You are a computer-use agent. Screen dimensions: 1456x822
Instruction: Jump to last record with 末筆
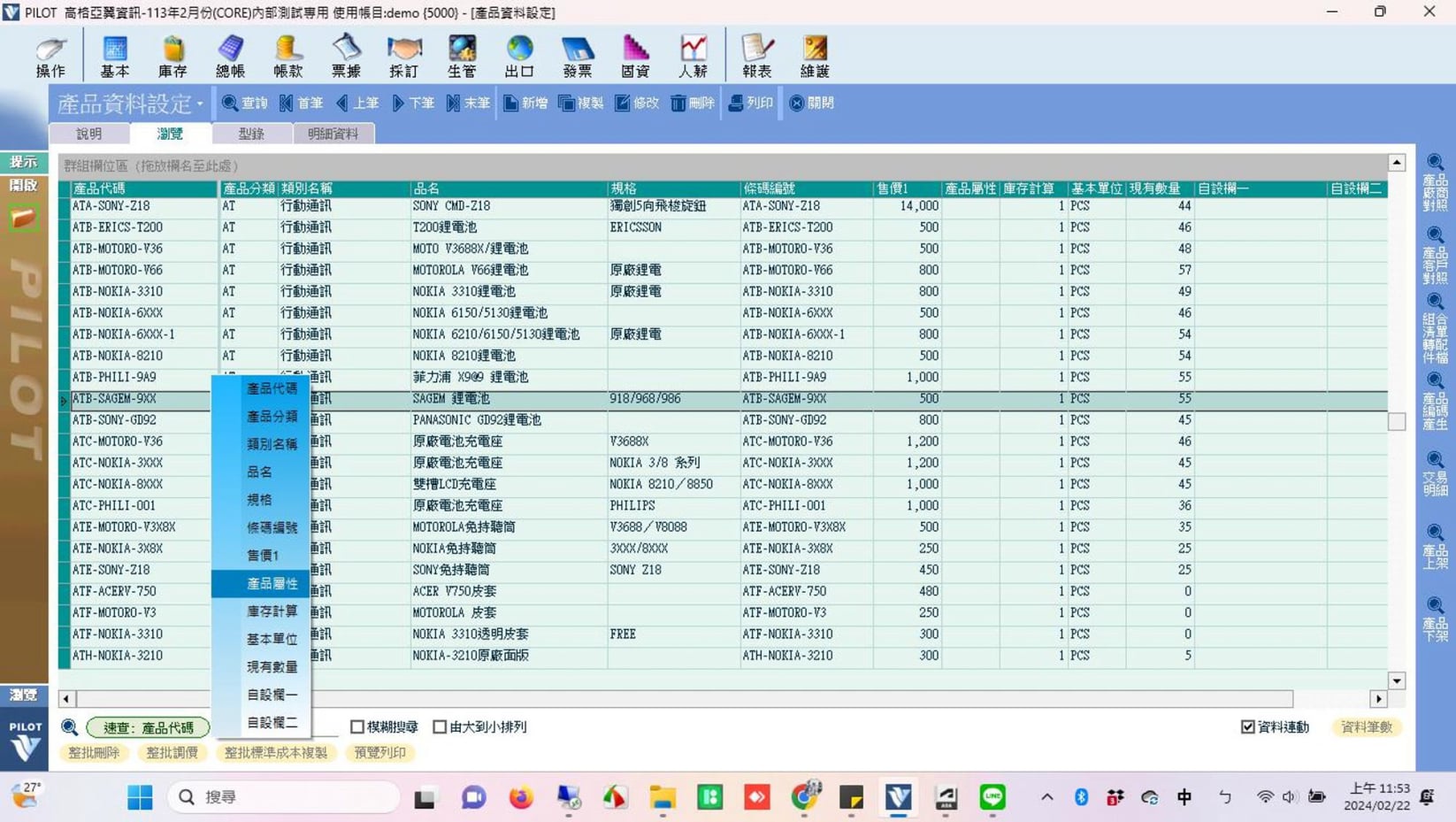(x=469, y=104)
